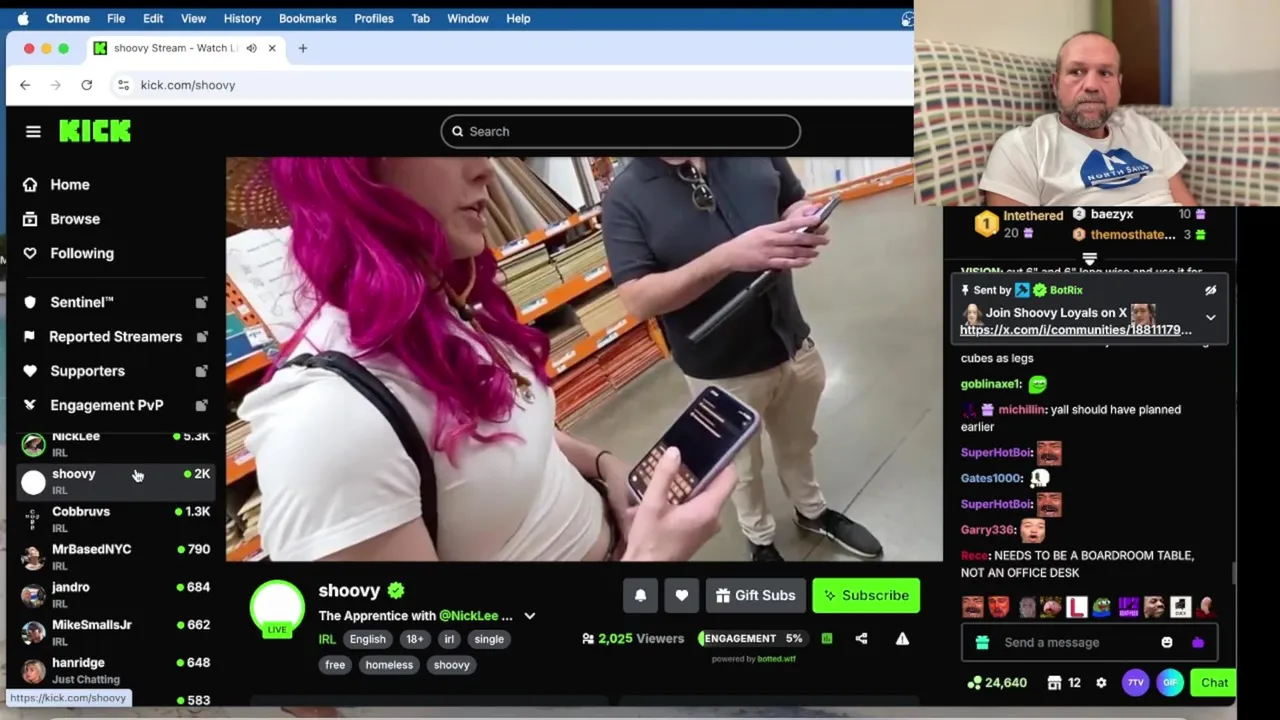Expand the pinned BotRix message chevron
The image size is (1280, 720).
1211,318
